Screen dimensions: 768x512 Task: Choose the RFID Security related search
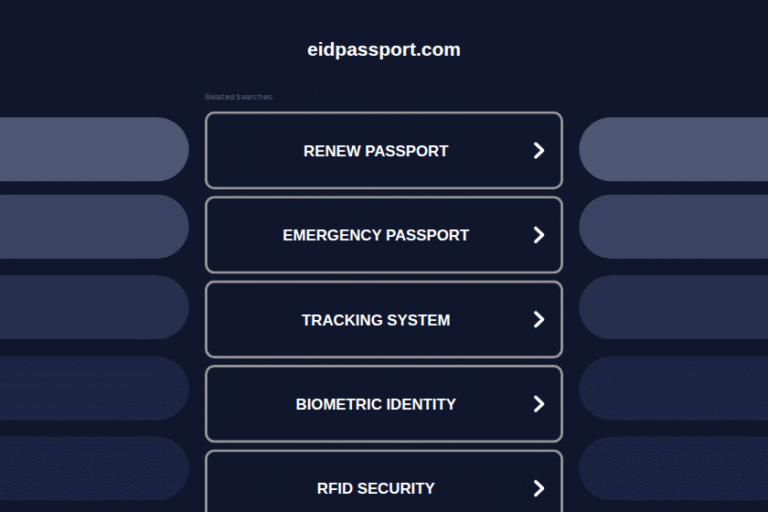coord(376,488)
